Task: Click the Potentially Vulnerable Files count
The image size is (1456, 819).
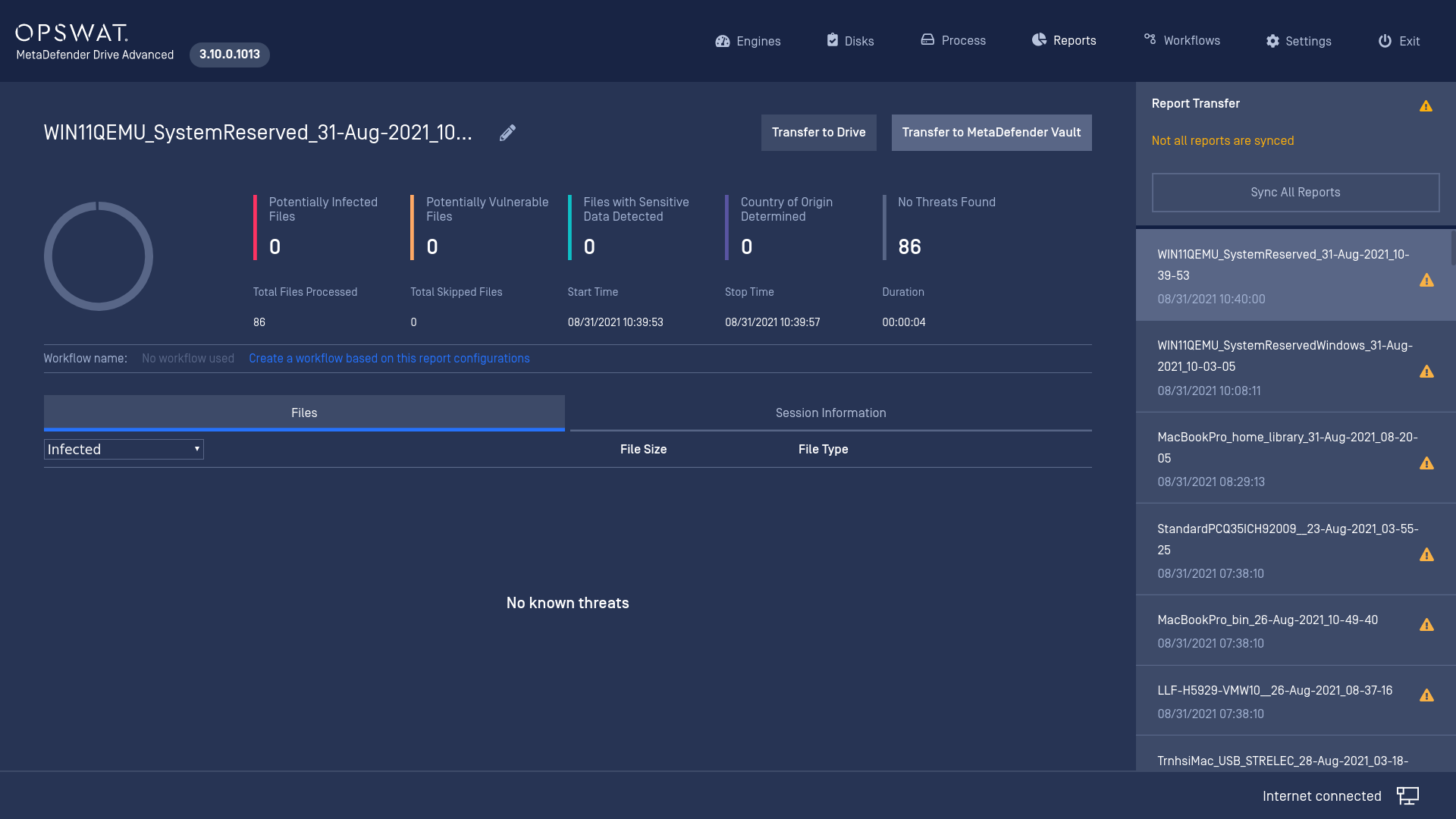Action: click(x=432, y=247)
